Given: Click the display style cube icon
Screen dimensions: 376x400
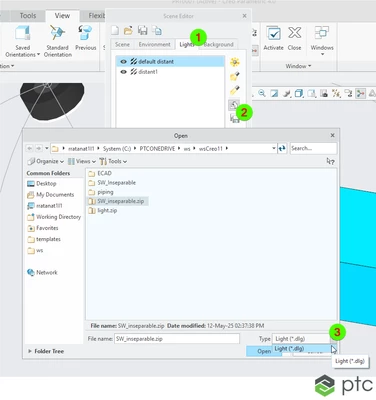Looking at the screenshot, I should [x=299, y=94].
